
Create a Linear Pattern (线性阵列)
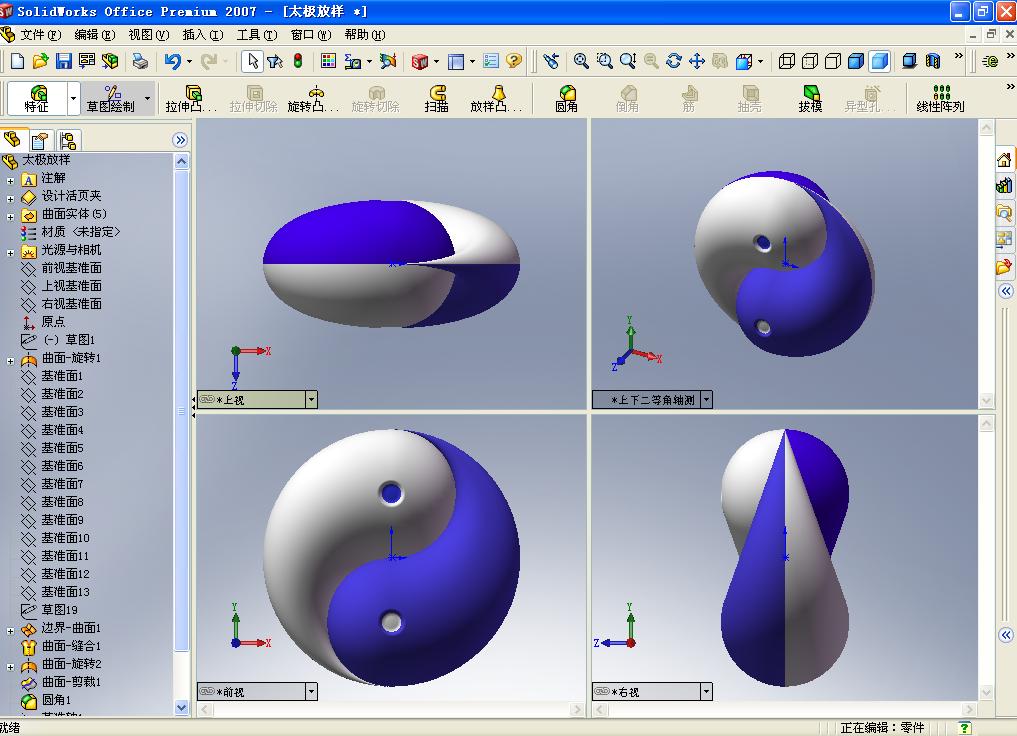[940, 99]
